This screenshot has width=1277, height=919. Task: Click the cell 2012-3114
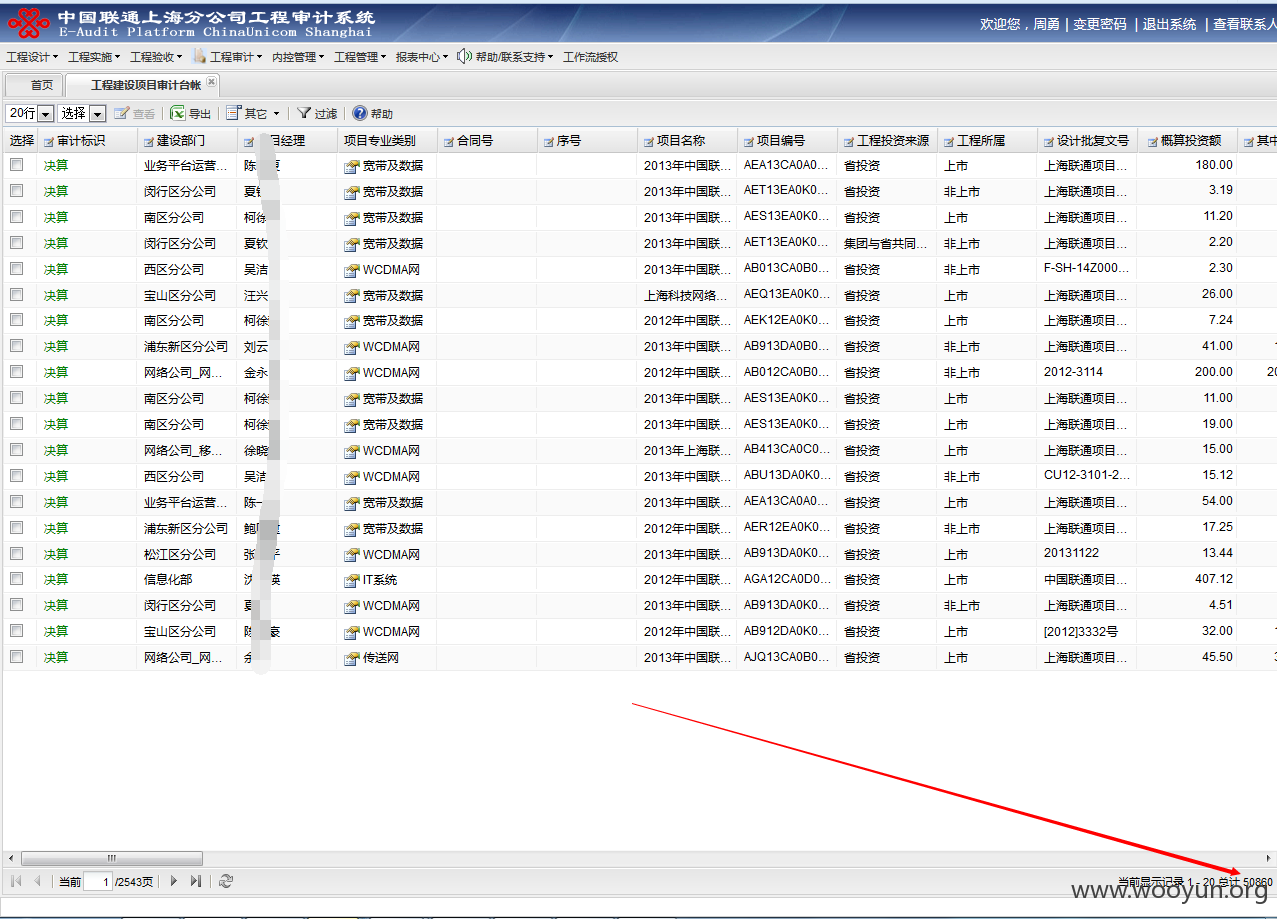pyautogui.click(x=1073, y=372)
